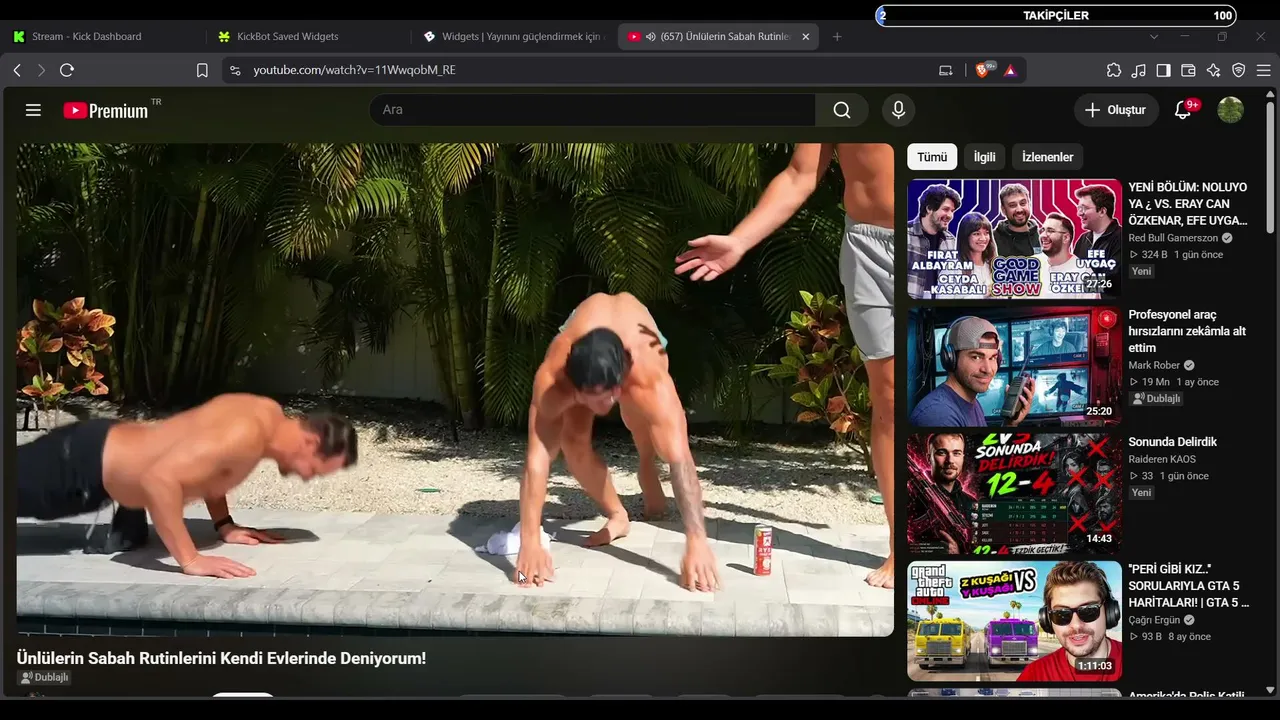Reload the page with the refresh icon
The height and width of the screenshot is (720, 1280).
[x=67, y=70]
